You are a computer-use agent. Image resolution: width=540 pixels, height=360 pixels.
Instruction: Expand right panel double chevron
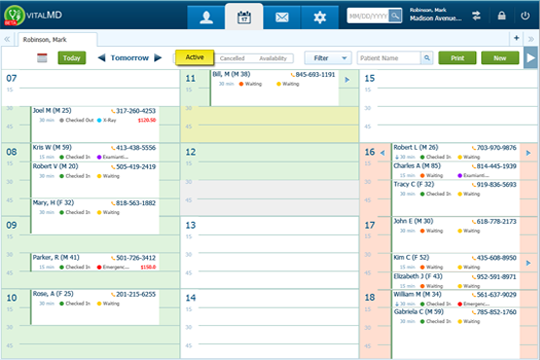[x=531, y=39]
